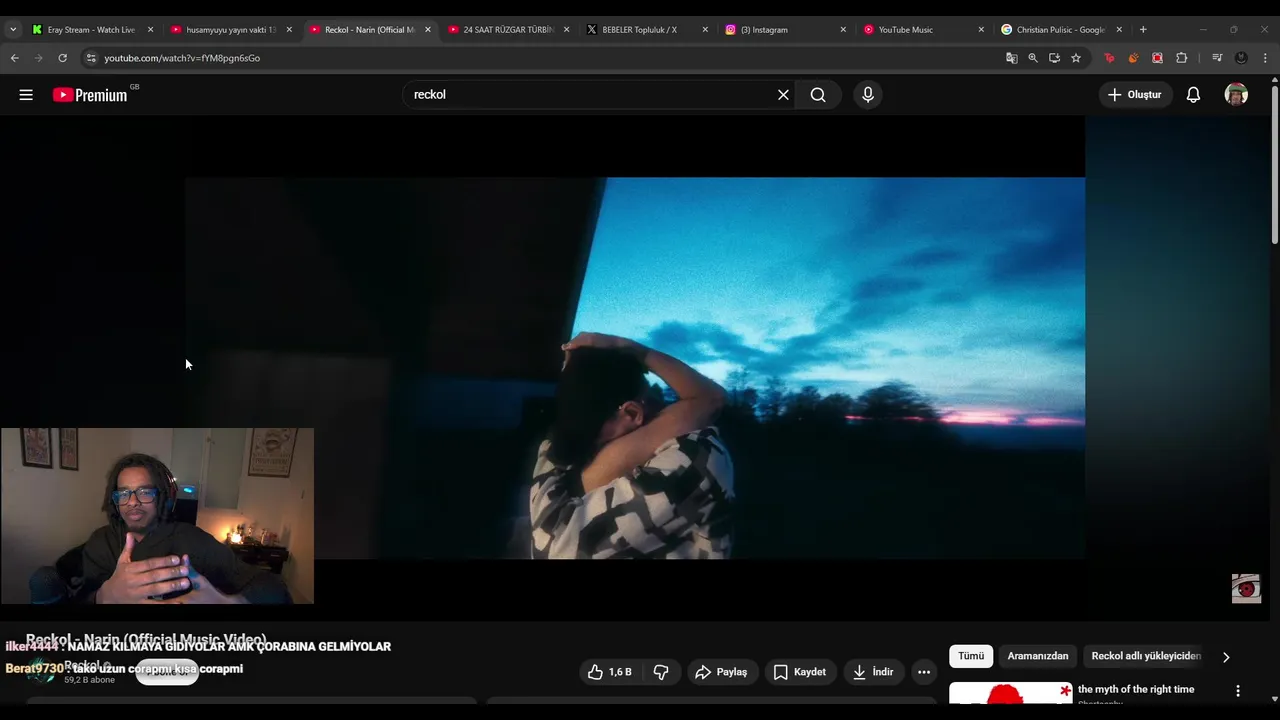Switch to YouTube Music tab

(921, 30)
